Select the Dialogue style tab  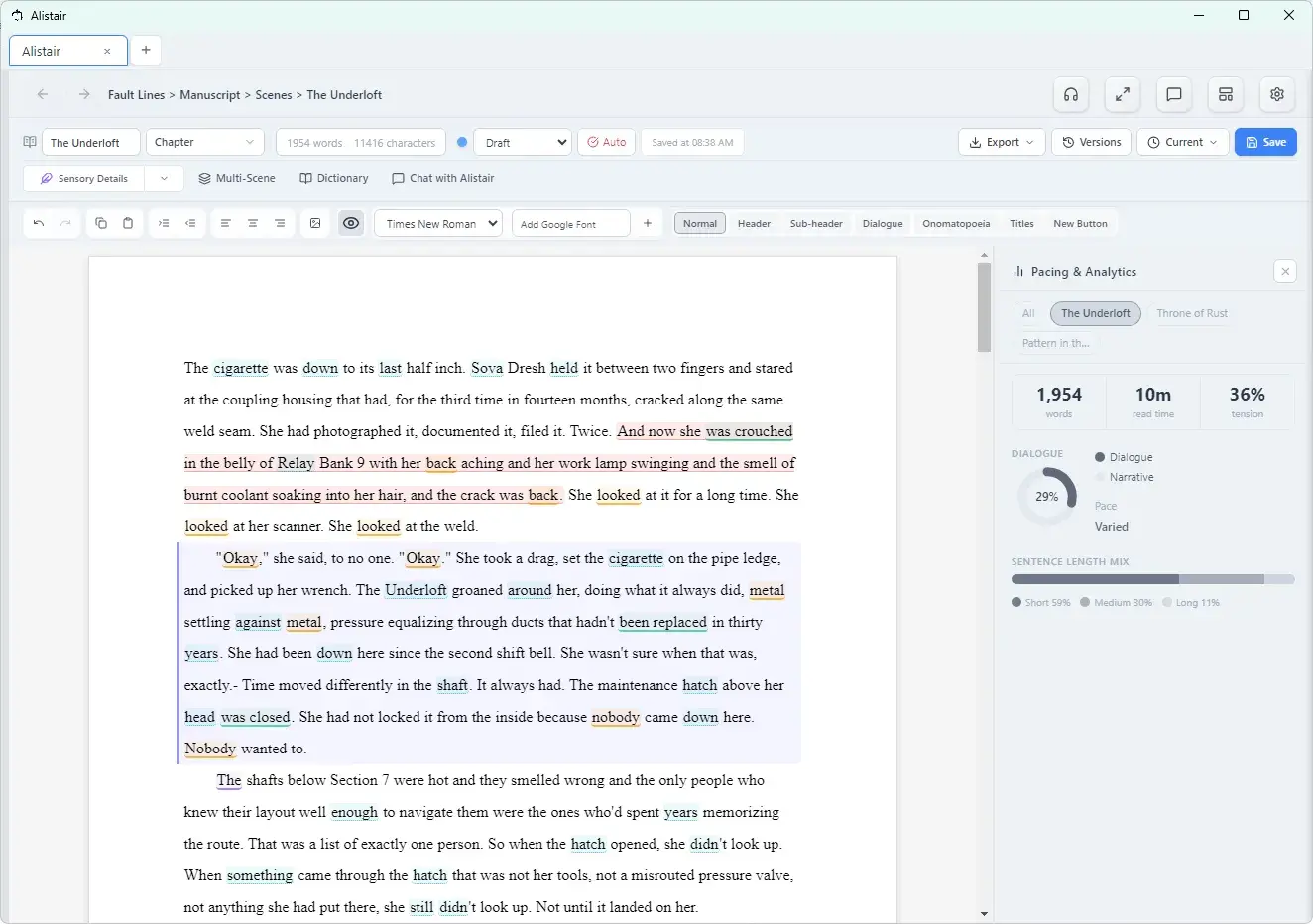883,223
